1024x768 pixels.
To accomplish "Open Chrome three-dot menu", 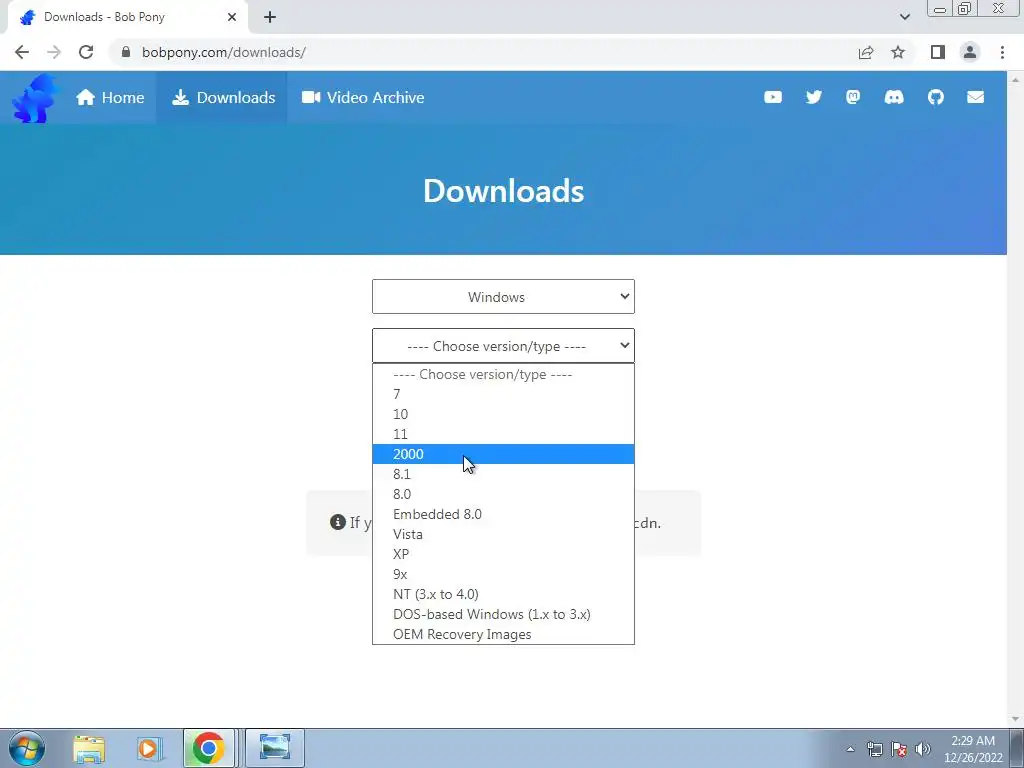I will point(1002,52).
